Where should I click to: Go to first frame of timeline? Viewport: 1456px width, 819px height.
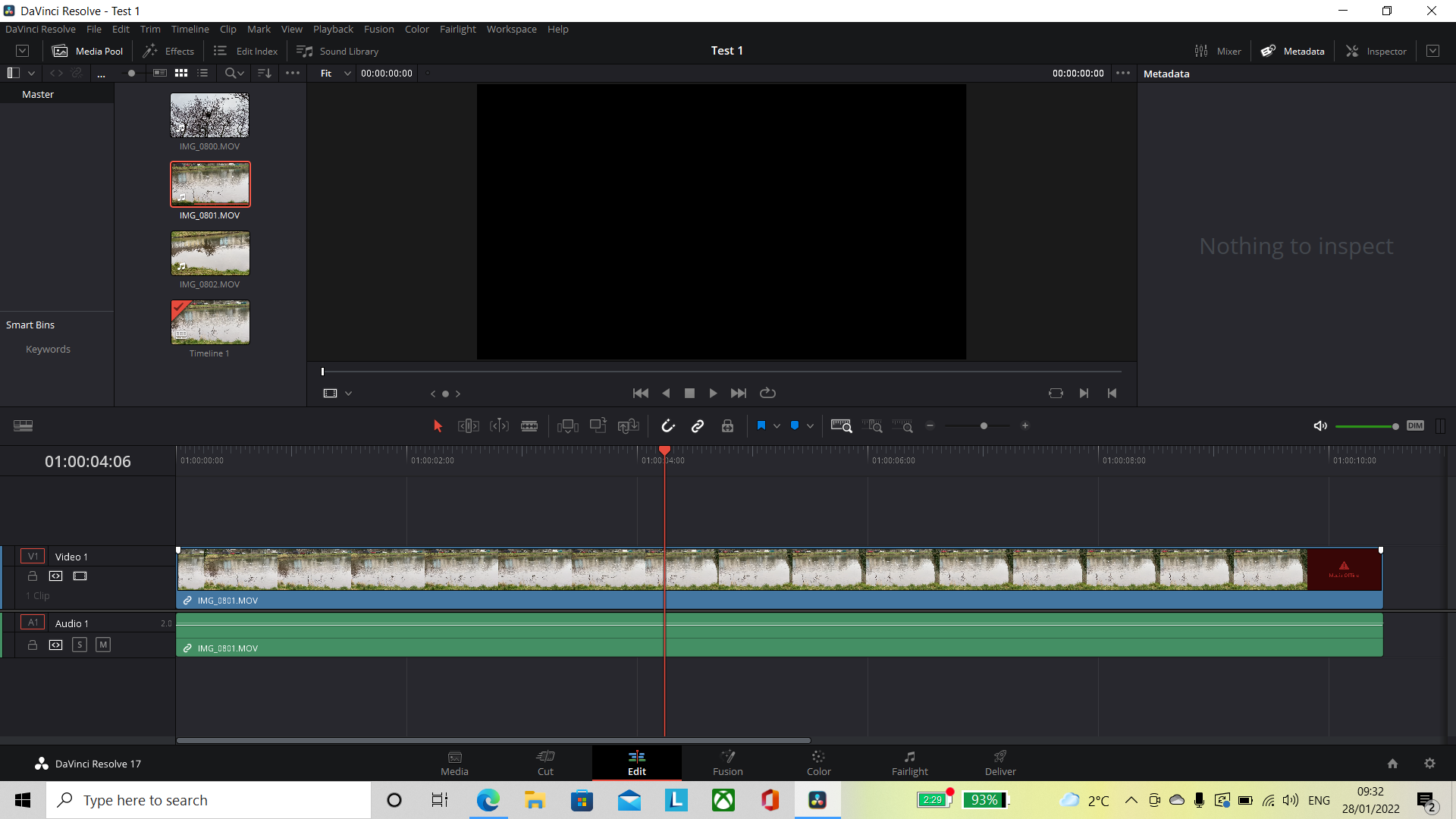coord(641,393)
